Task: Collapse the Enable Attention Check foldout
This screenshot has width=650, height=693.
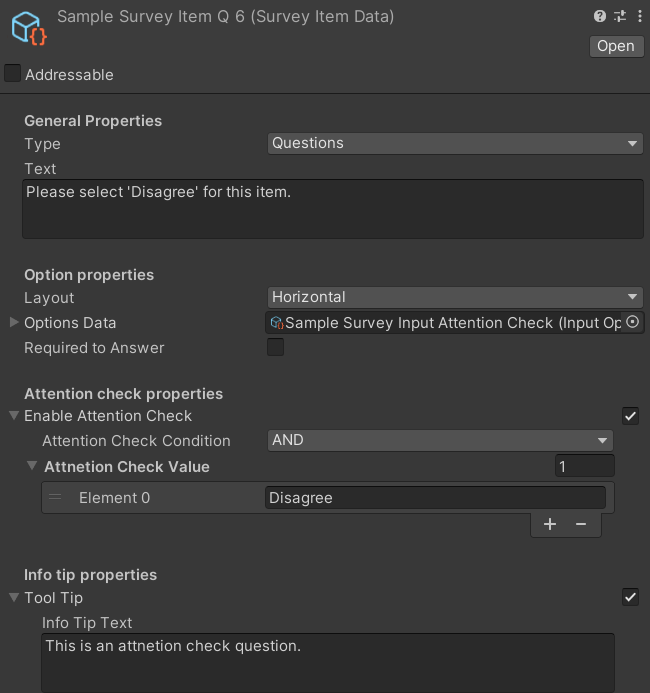Action: click(14, 415)
